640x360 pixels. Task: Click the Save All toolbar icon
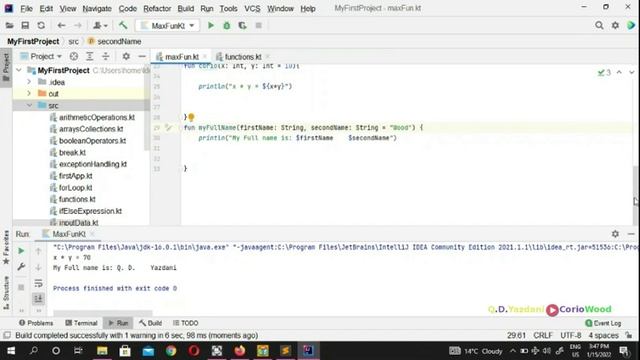pos(25,26)
